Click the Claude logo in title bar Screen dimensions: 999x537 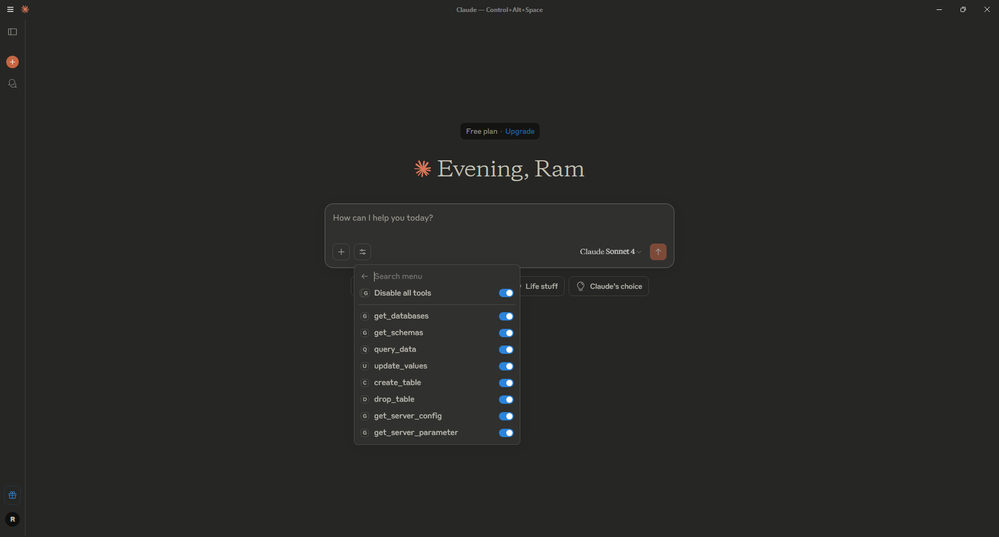[x=25, y=10]
